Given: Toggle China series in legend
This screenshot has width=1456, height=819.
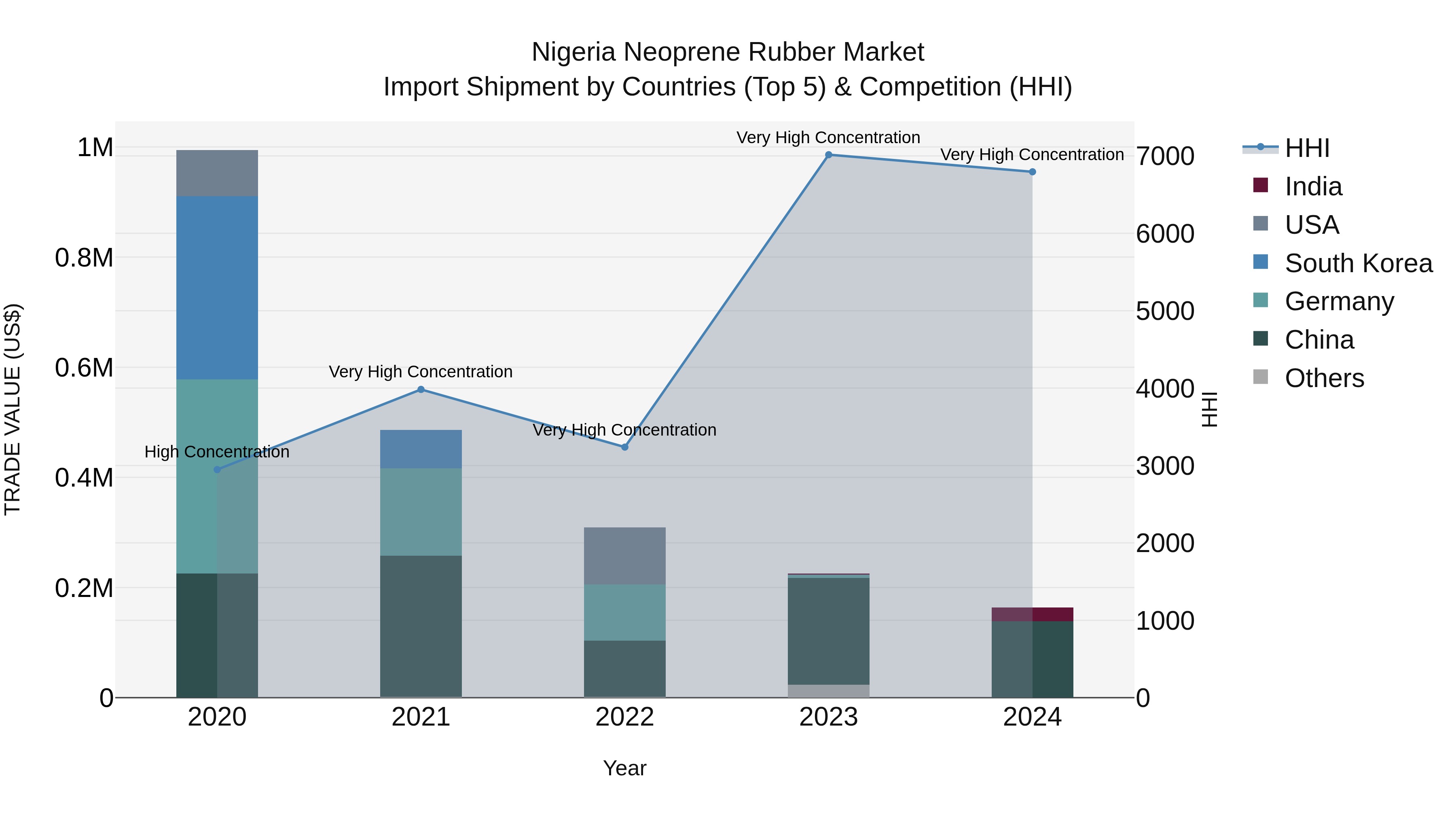Looking at the screenshot, I should pos(1304,340).
